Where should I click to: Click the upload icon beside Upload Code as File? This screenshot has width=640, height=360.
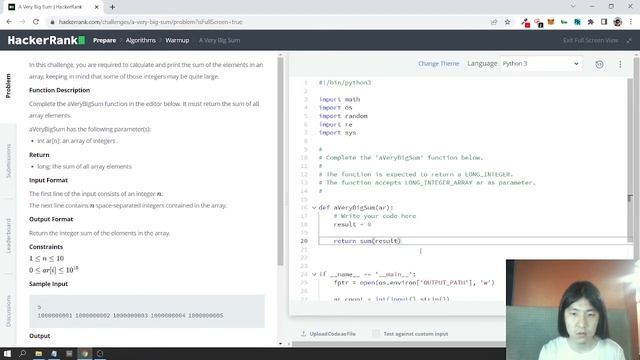point(303,334)
